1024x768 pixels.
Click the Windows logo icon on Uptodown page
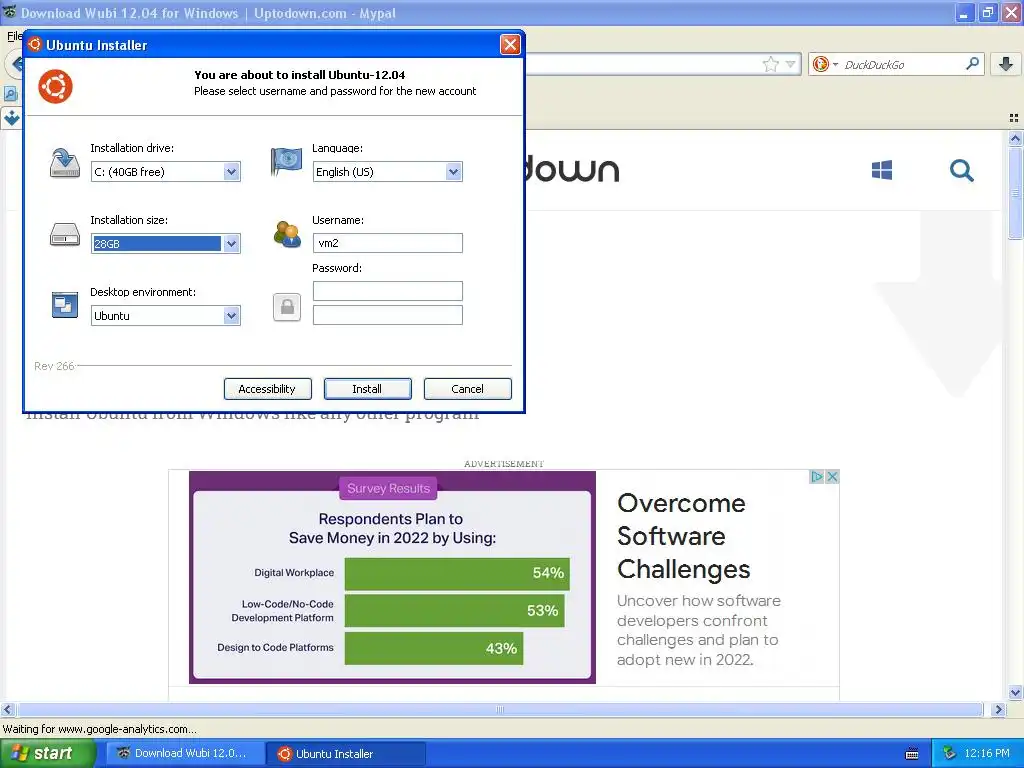click(882, 170)
